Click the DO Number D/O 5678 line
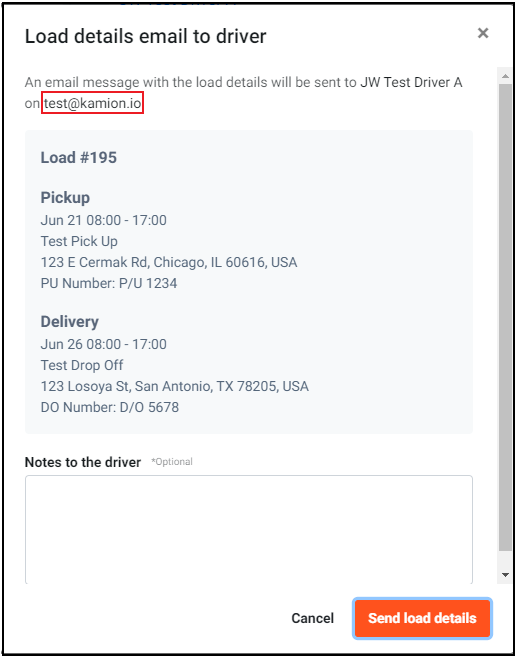This screenshot has width=518, height=658. [x=110, y=407]
